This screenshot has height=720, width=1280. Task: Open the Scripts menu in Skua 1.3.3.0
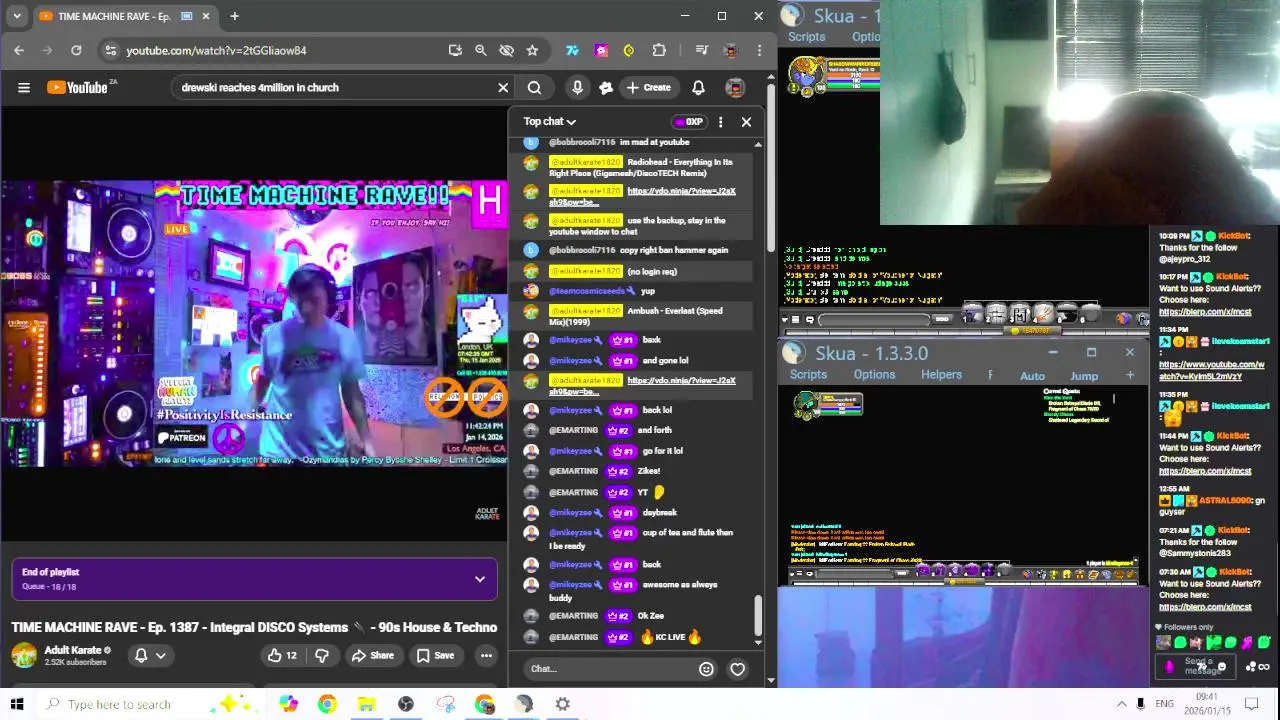coord(808,375)
